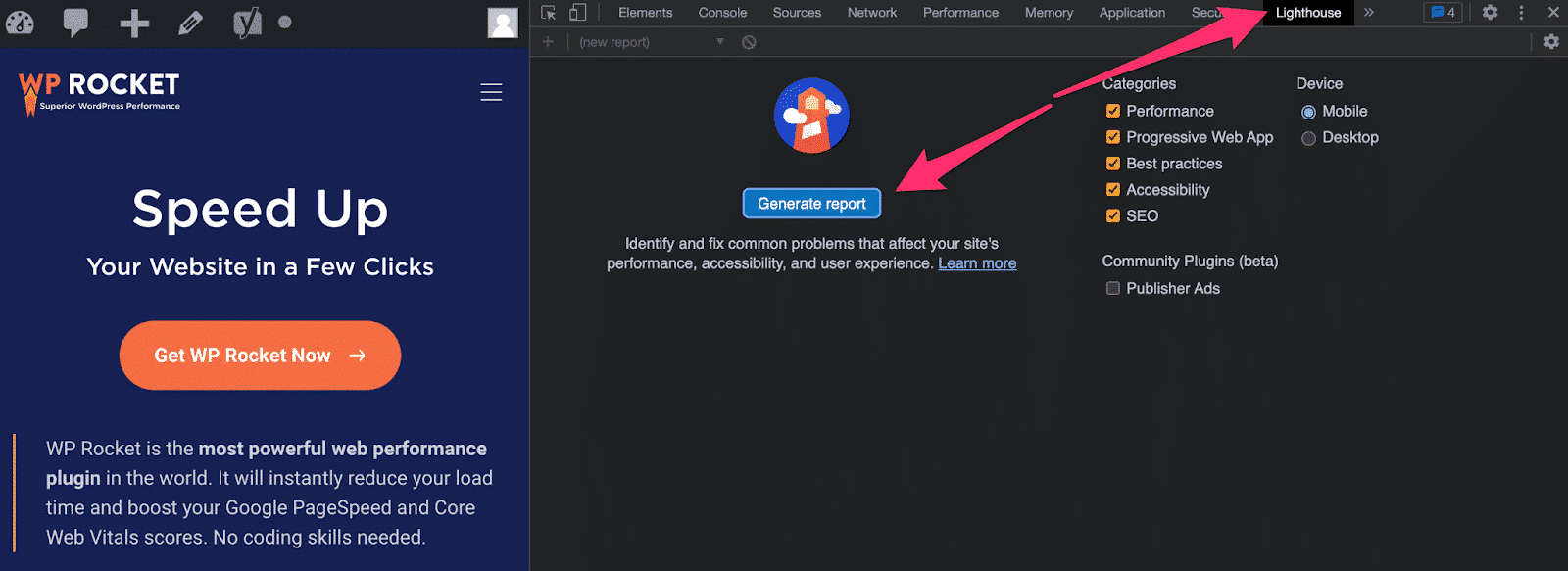Follow the Learn more link

pos(977,263)
